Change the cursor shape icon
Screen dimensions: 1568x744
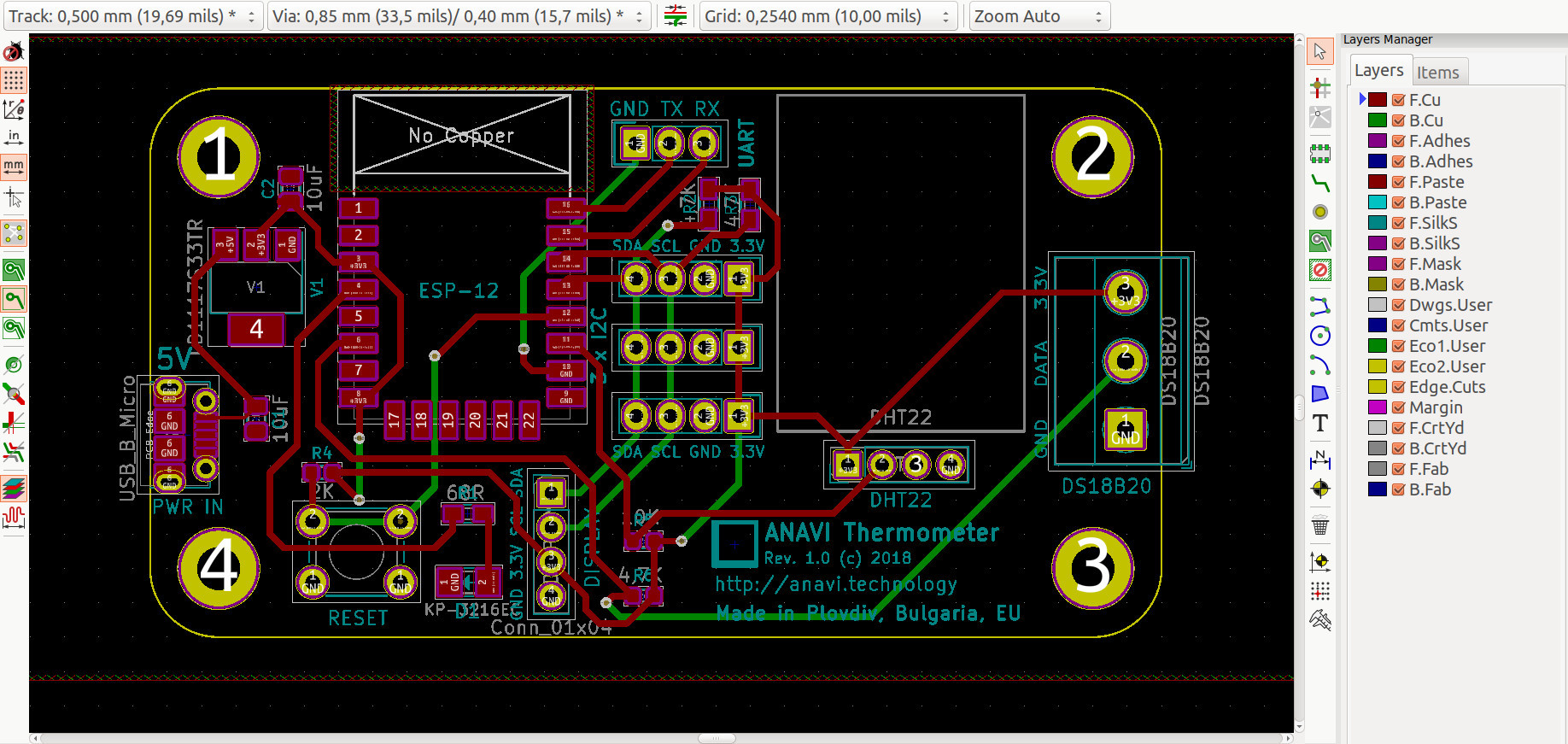(x=14, y=197)
